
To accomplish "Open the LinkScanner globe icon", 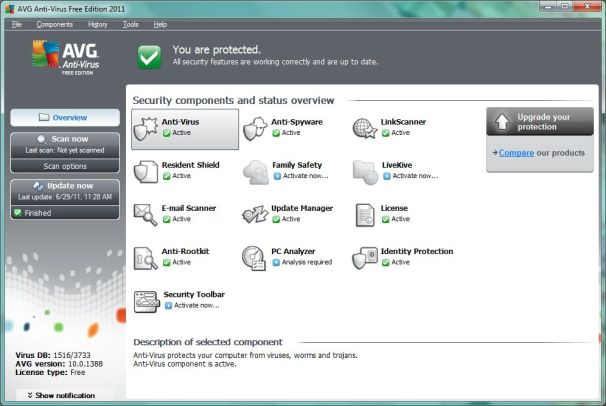I will coord(364,129).
